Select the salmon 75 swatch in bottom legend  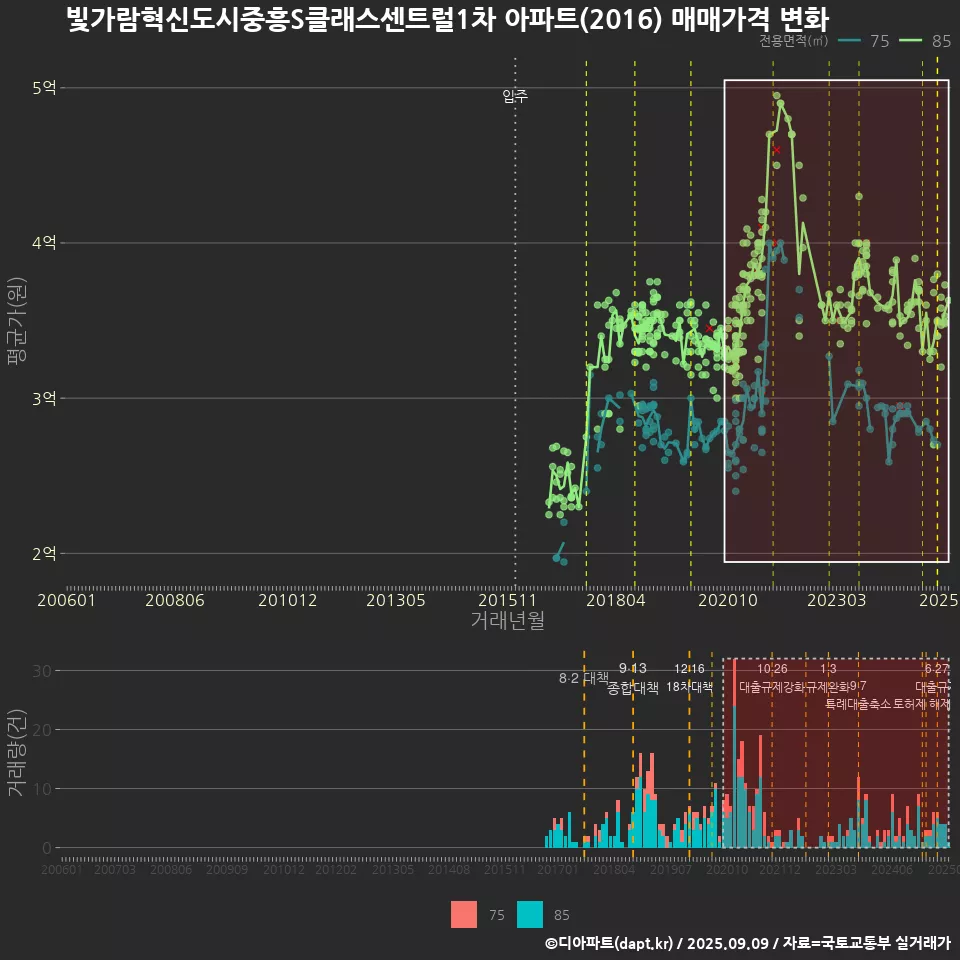[x=463, y=915]
